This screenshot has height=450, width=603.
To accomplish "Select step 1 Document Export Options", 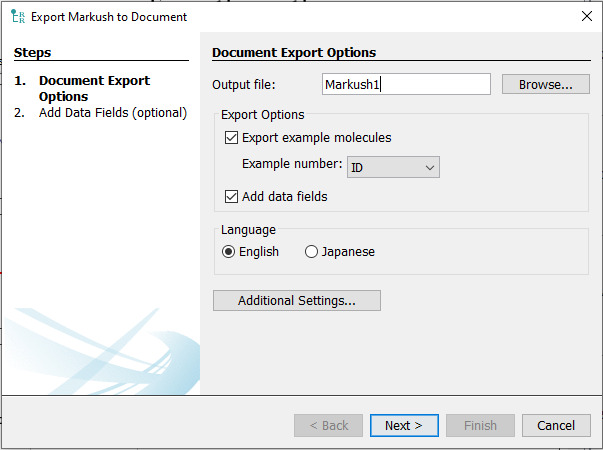I will (94, 88).
